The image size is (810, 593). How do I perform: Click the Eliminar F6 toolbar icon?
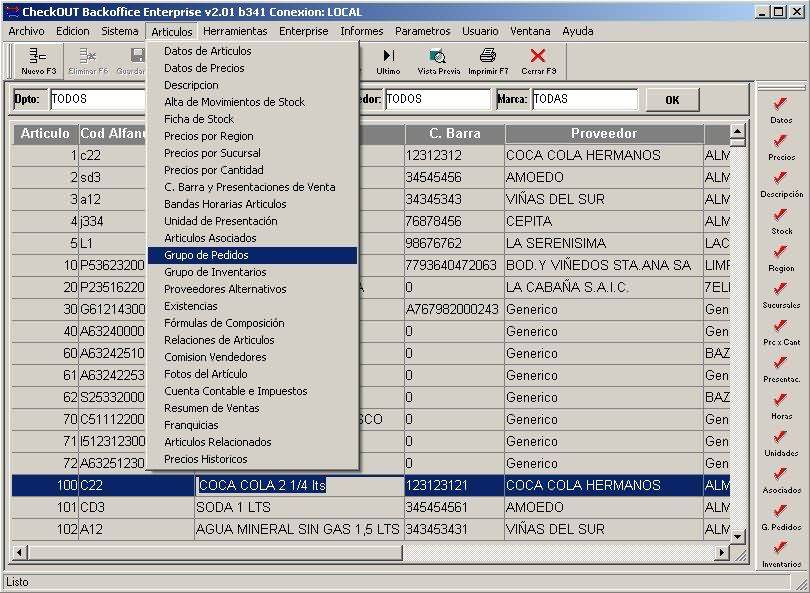tap(88, 61)
